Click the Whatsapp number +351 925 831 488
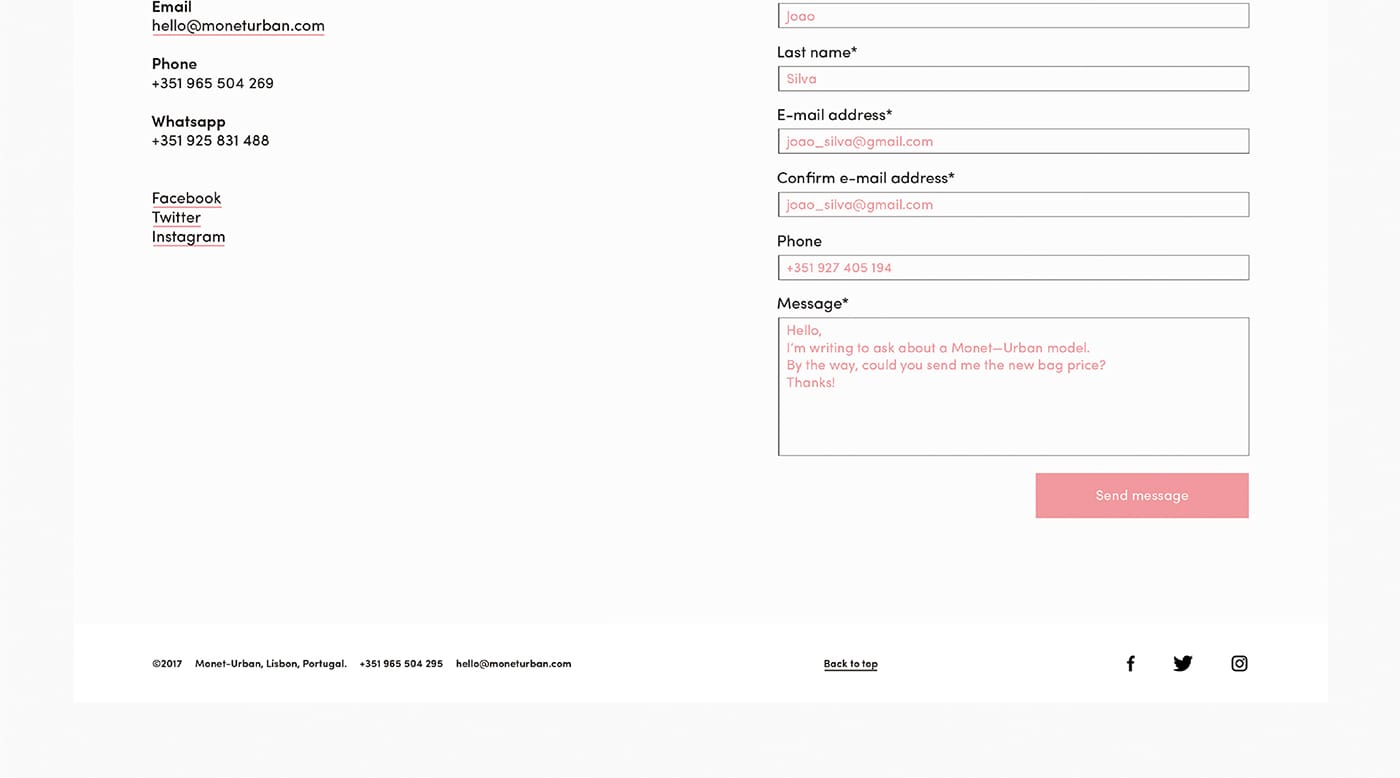 point(210,140)
